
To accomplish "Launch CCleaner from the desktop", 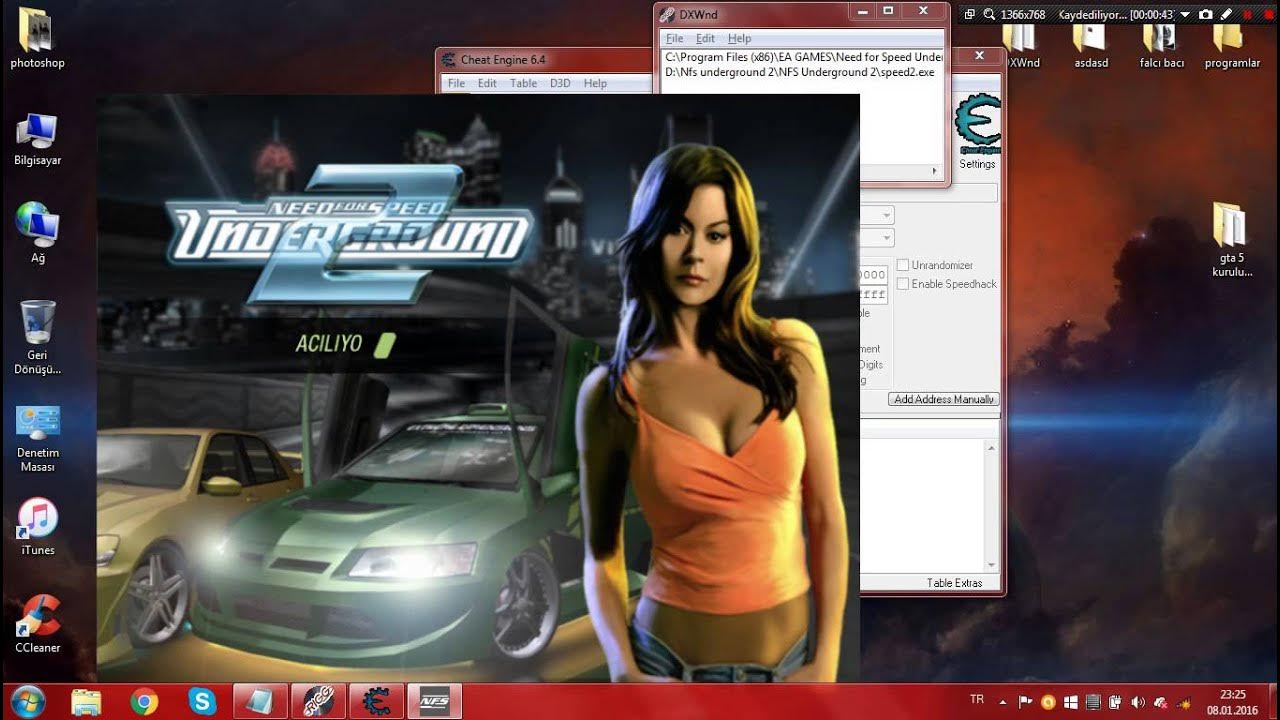I will pyautogui.click(x=37, y=624).
